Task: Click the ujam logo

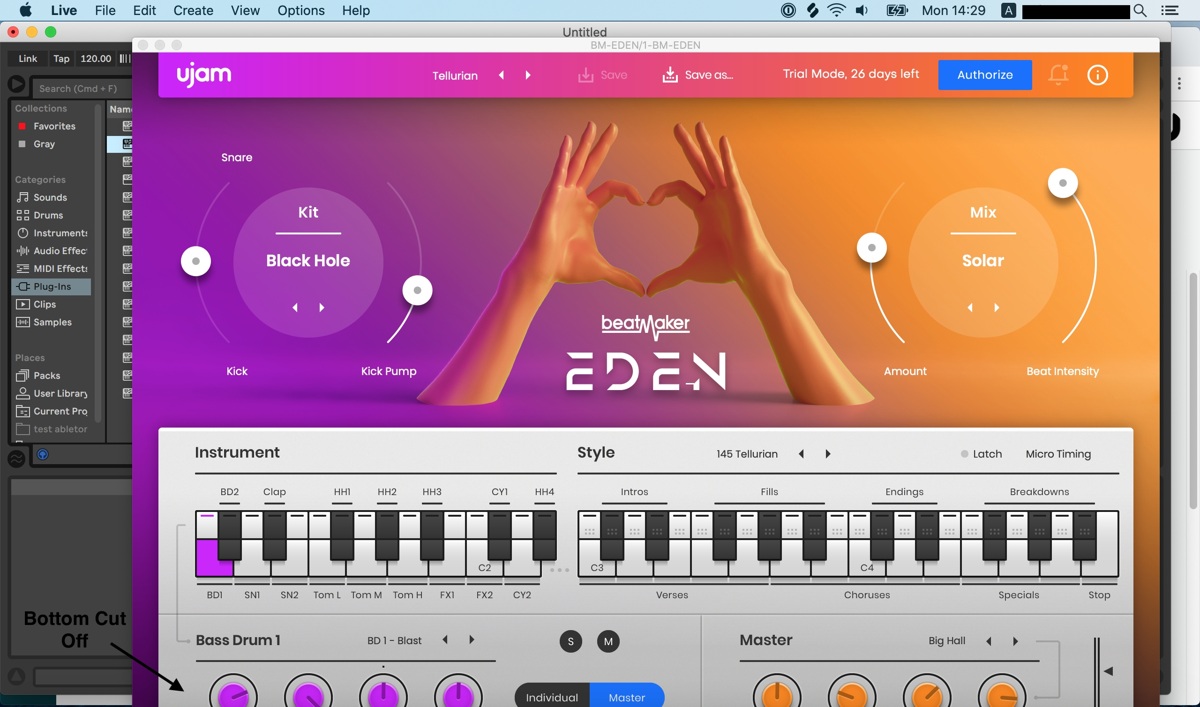Action: point(204,74)
